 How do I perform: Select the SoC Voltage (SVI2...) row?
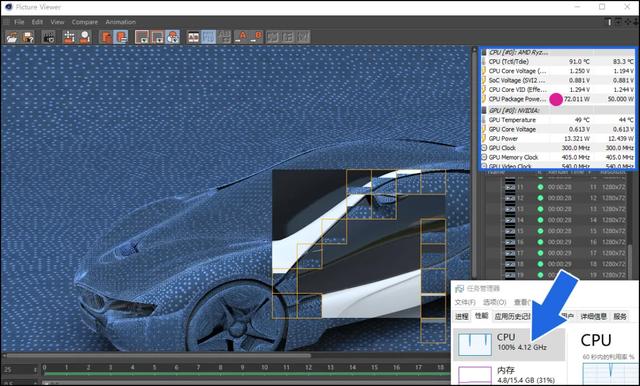pos(558,80)
